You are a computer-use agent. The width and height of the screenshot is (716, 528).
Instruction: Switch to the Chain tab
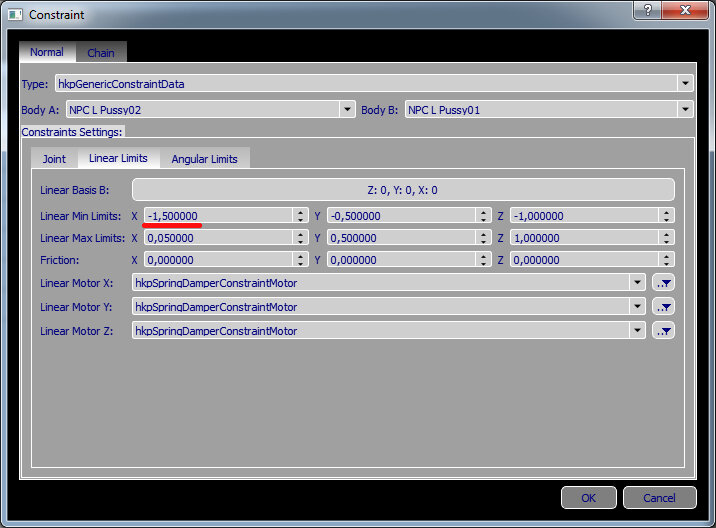tap(101, 53)
